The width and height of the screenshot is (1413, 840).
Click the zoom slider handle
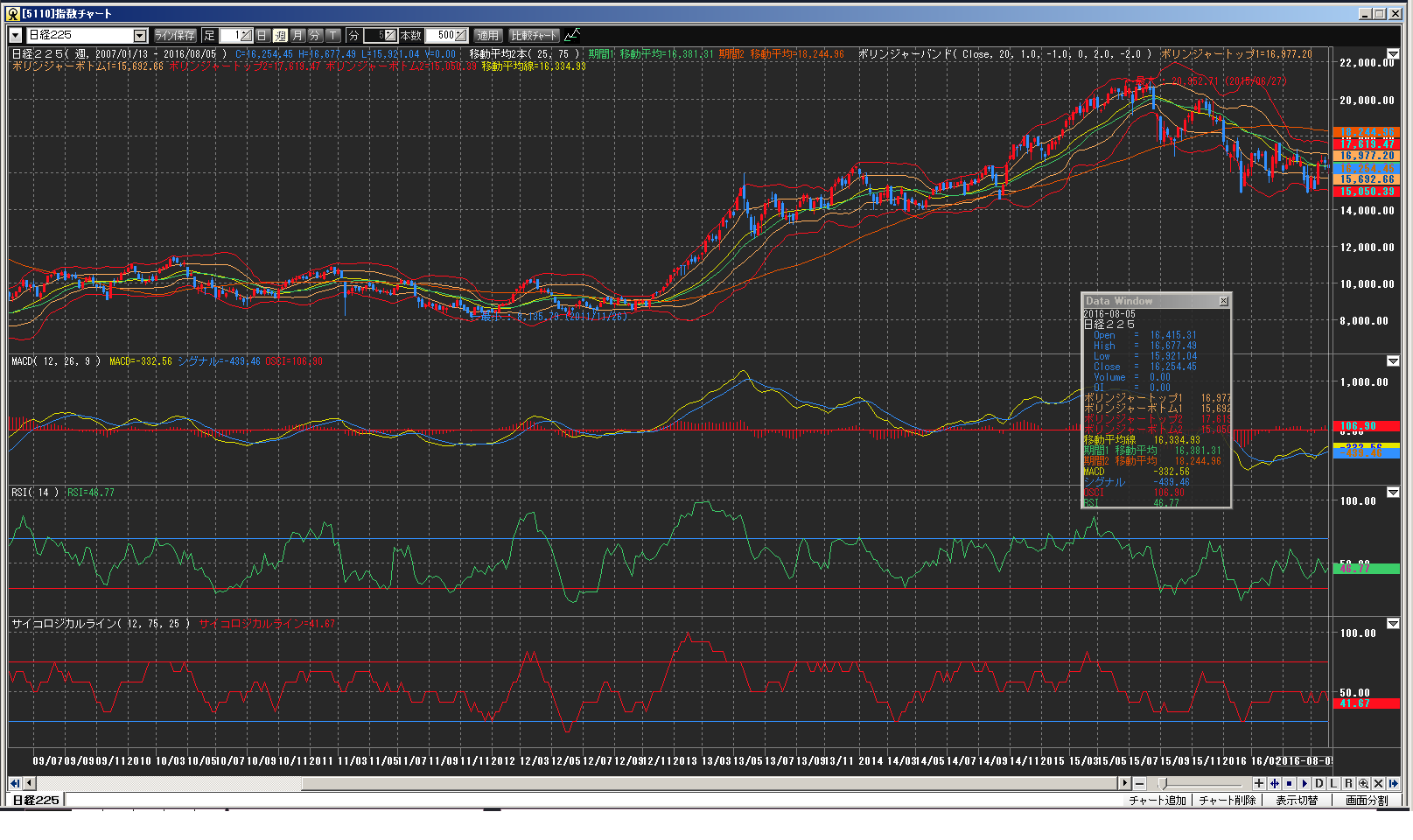click(1163, 783)
